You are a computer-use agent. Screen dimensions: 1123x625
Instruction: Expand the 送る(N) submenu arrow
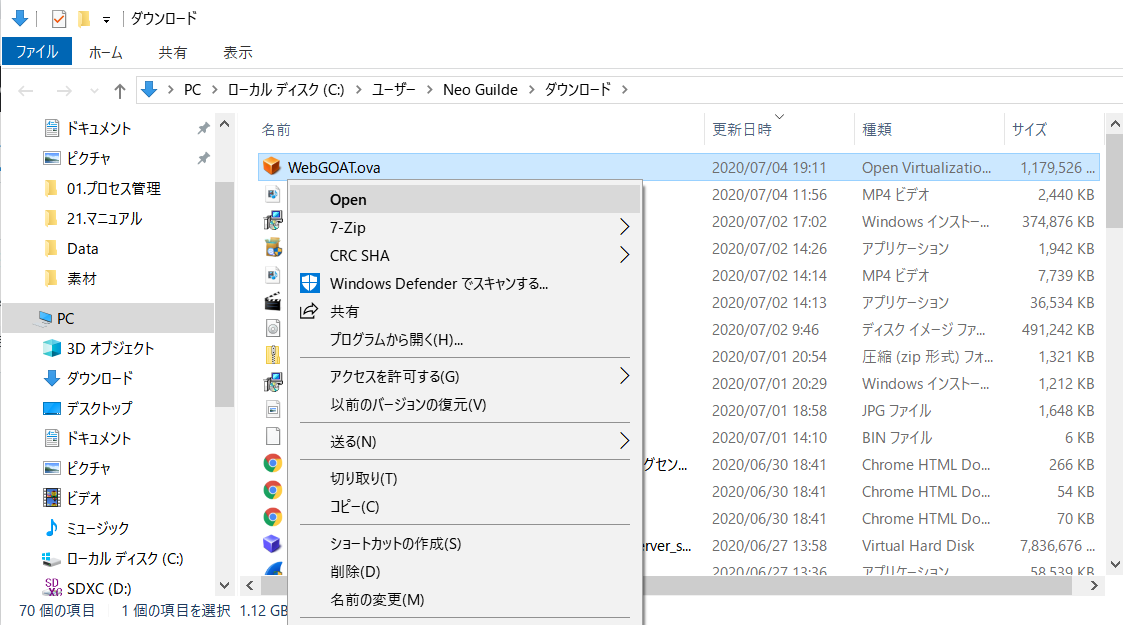624,441
